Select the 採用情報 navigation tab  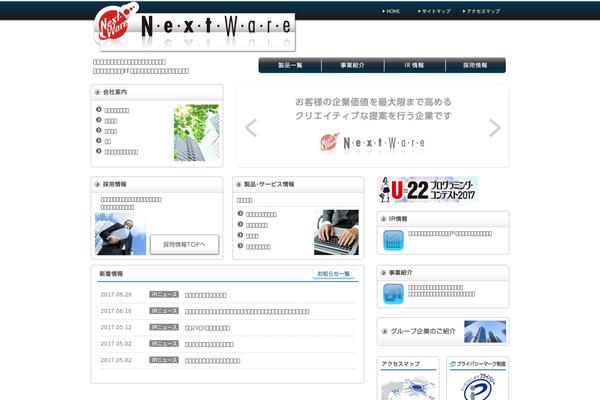tap(475, 65)
